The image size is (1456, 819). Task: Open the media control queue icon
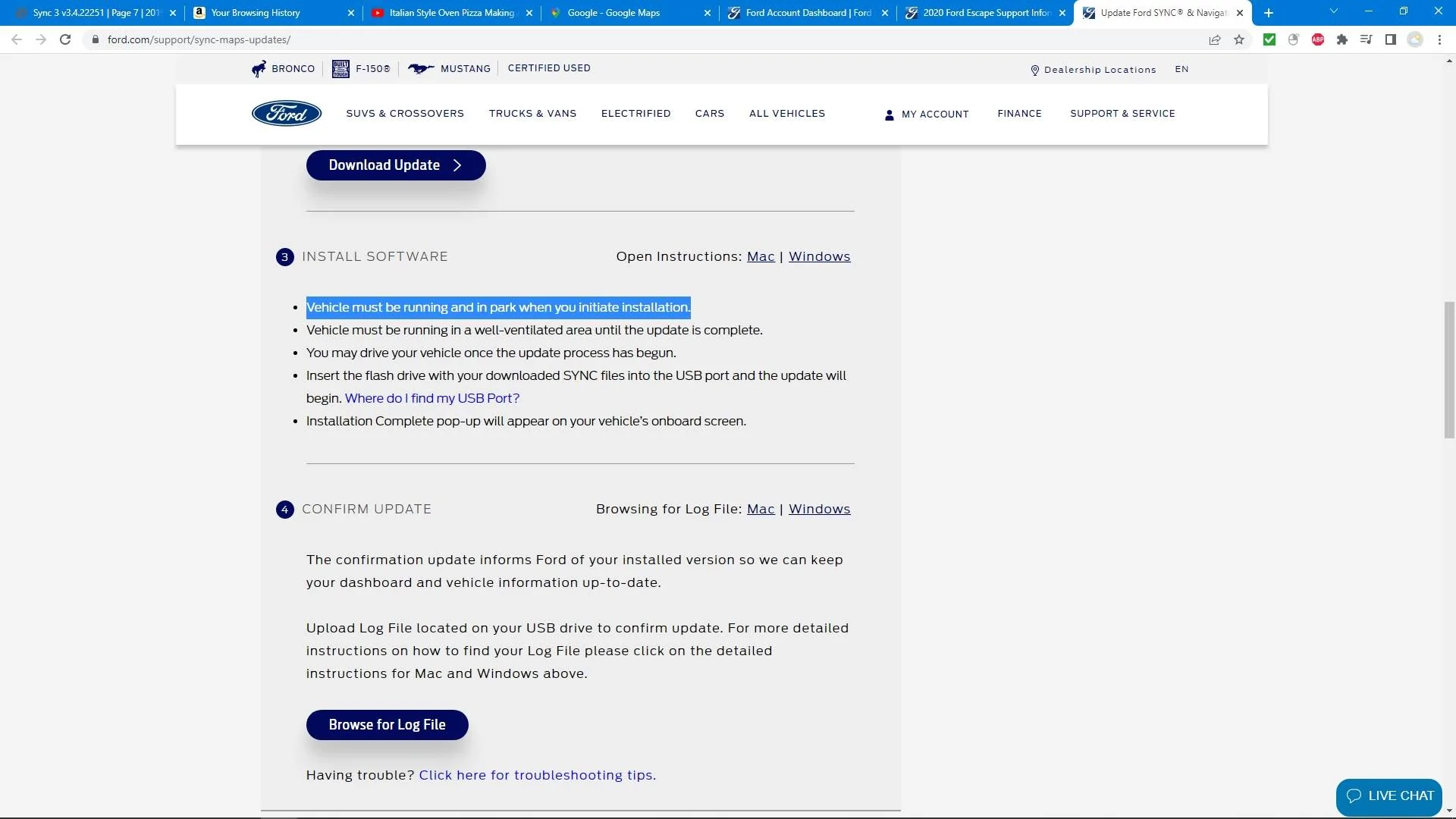point(1367,39)
